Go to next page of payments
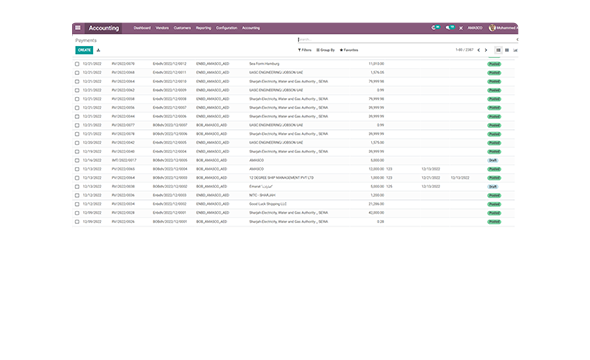Screen dimensions: 590x360 point(486,50)
